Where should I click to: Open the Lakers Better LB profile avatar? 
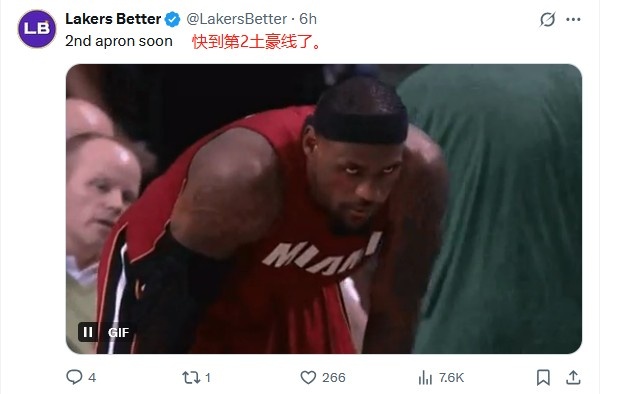click(x=37, y=29)
